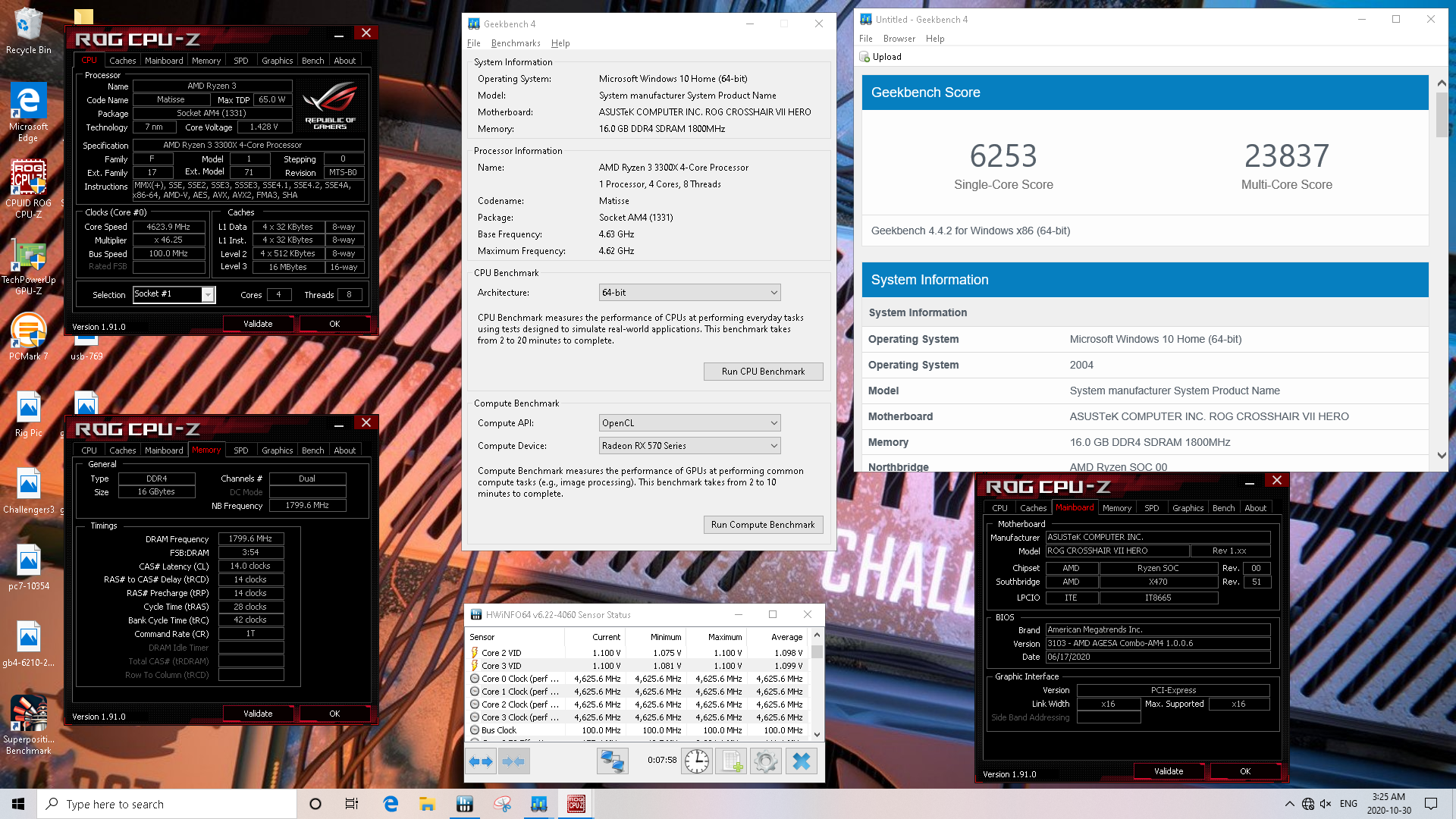Show hidden system tray icons chevron
The width and height of the screenshot is (1456, 819).
click(1290, 804)
